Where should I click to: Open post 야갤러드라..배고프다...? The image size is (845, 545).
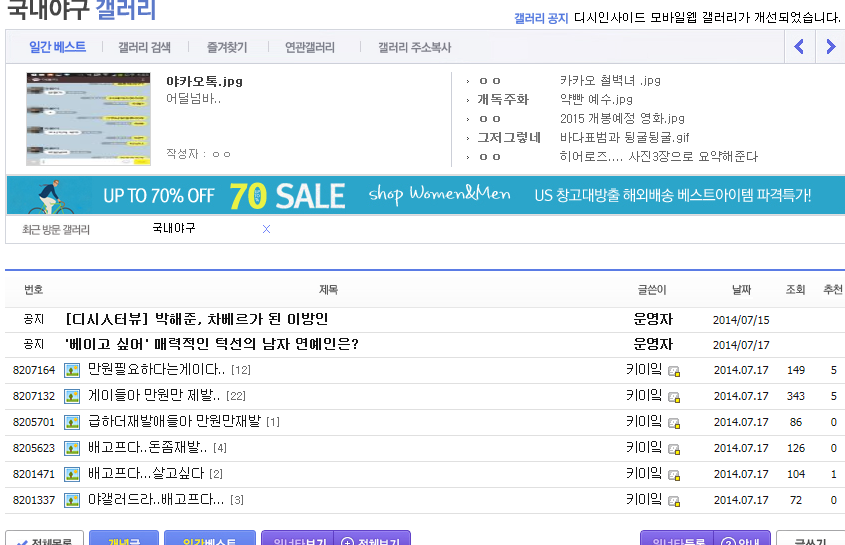[156, 499]
